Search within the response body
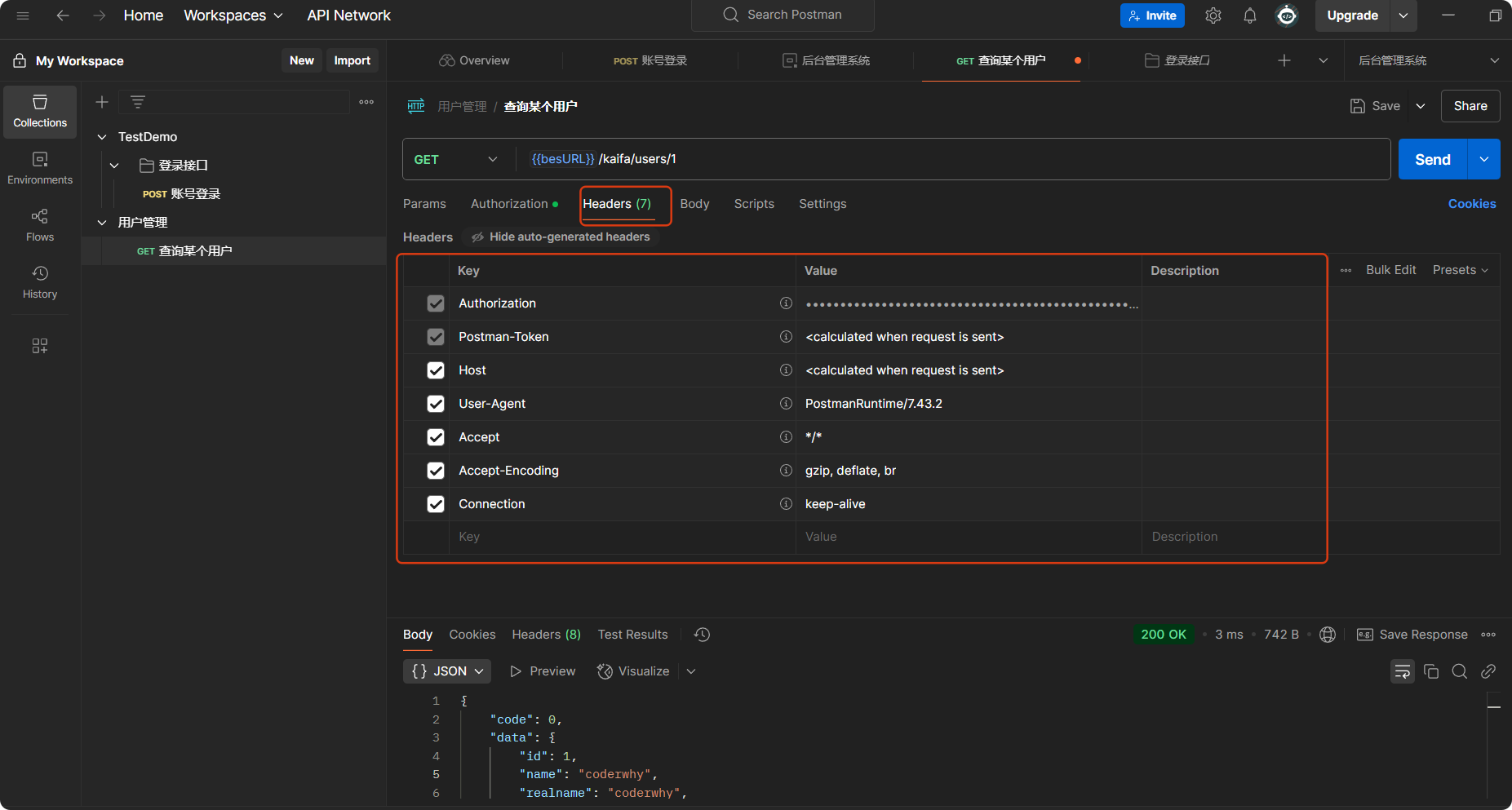Image resolution: width=1512 pixels, height=810 pixels. click(x=1460, y=671)
